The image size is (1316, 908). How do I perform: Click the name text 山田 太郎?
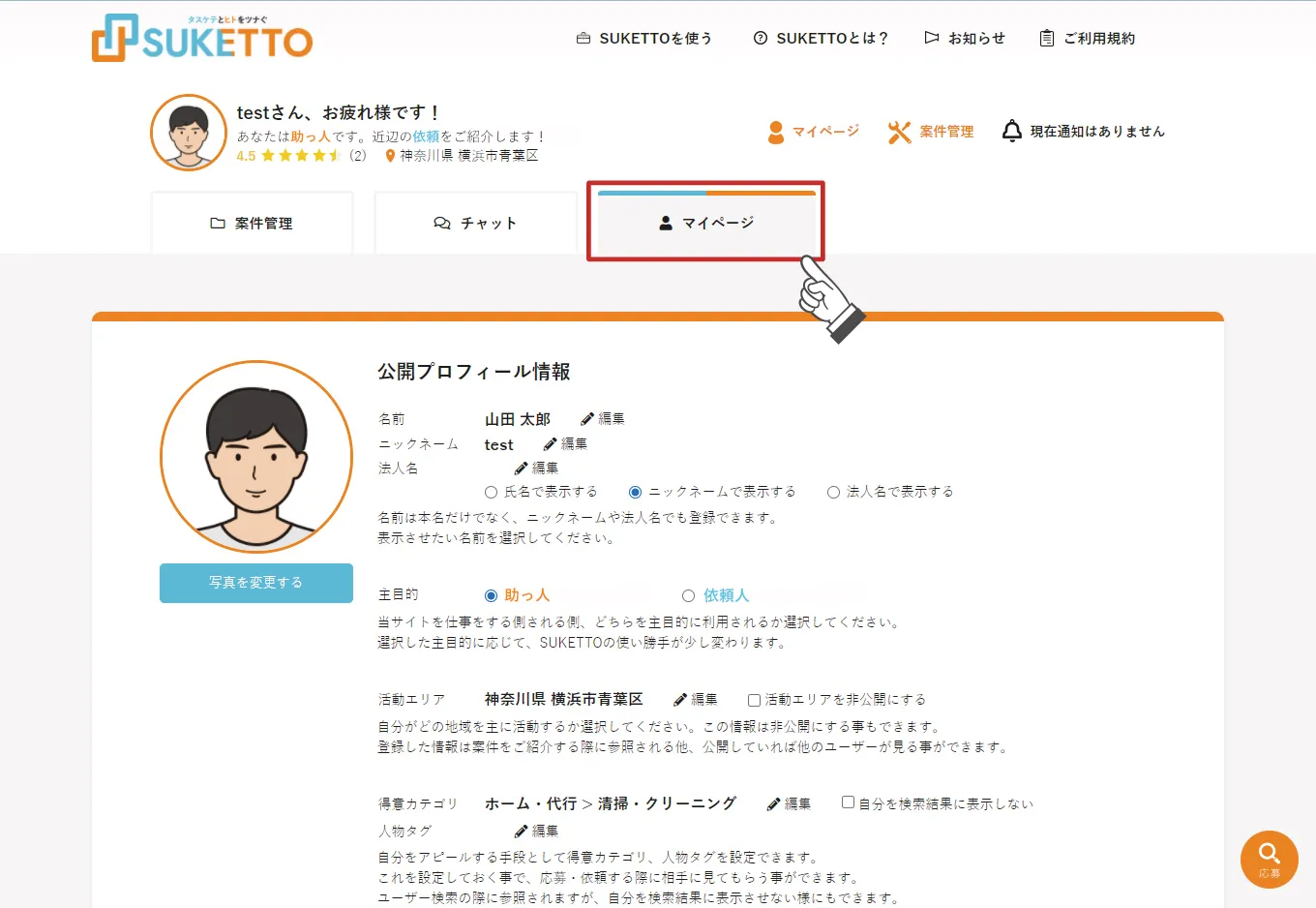click(x=518, y=419)
